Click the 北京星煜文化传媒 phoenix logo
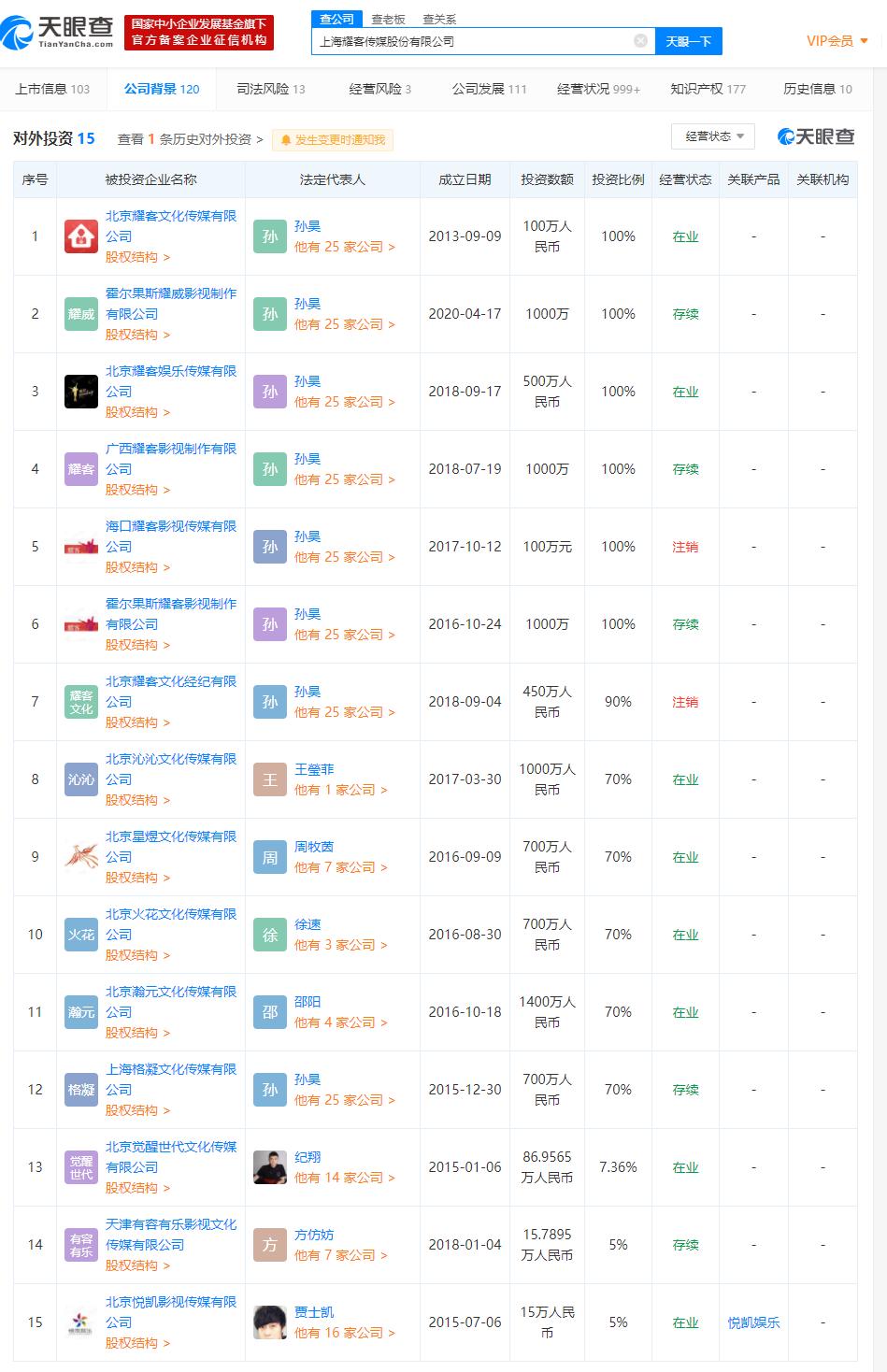The width and height of the screenshot is (887, 1372). coord(81,857)
